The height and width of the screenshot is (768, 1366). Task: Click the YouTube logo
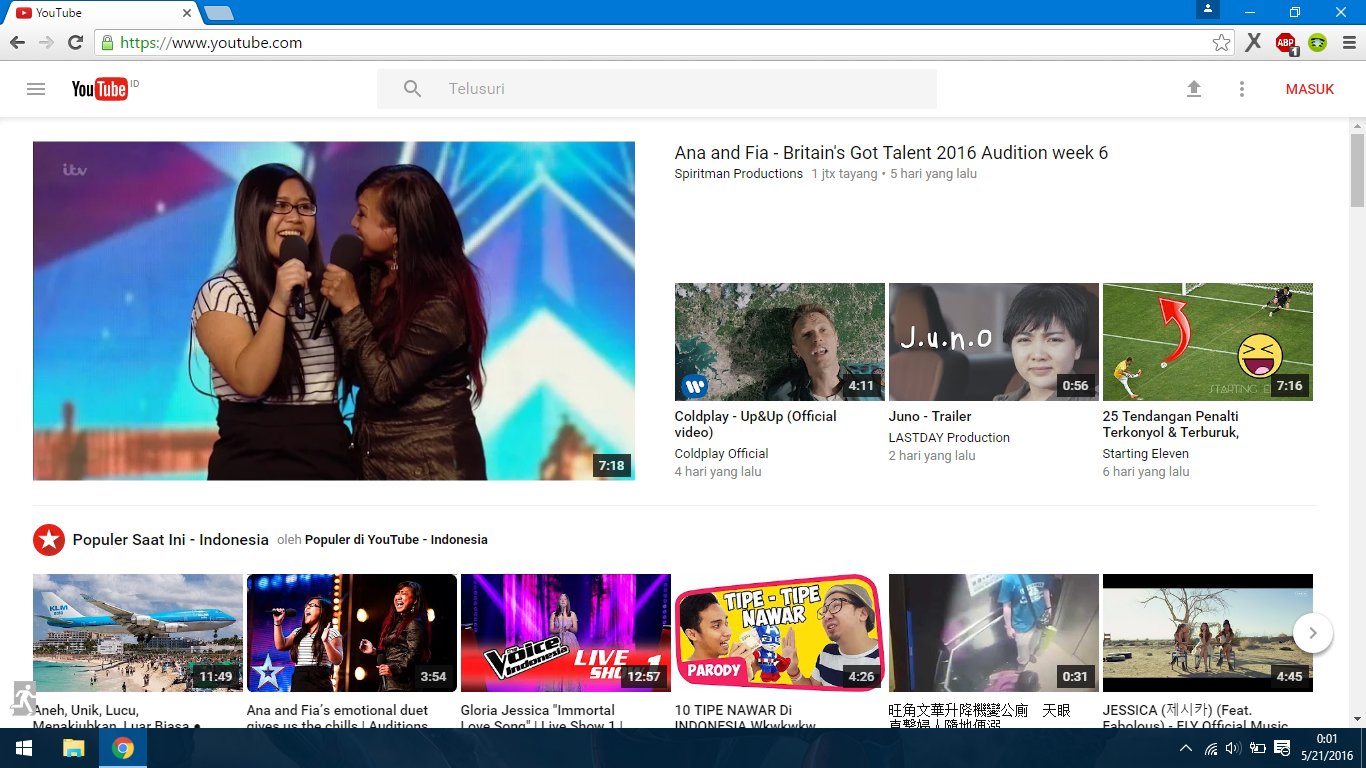100,88
